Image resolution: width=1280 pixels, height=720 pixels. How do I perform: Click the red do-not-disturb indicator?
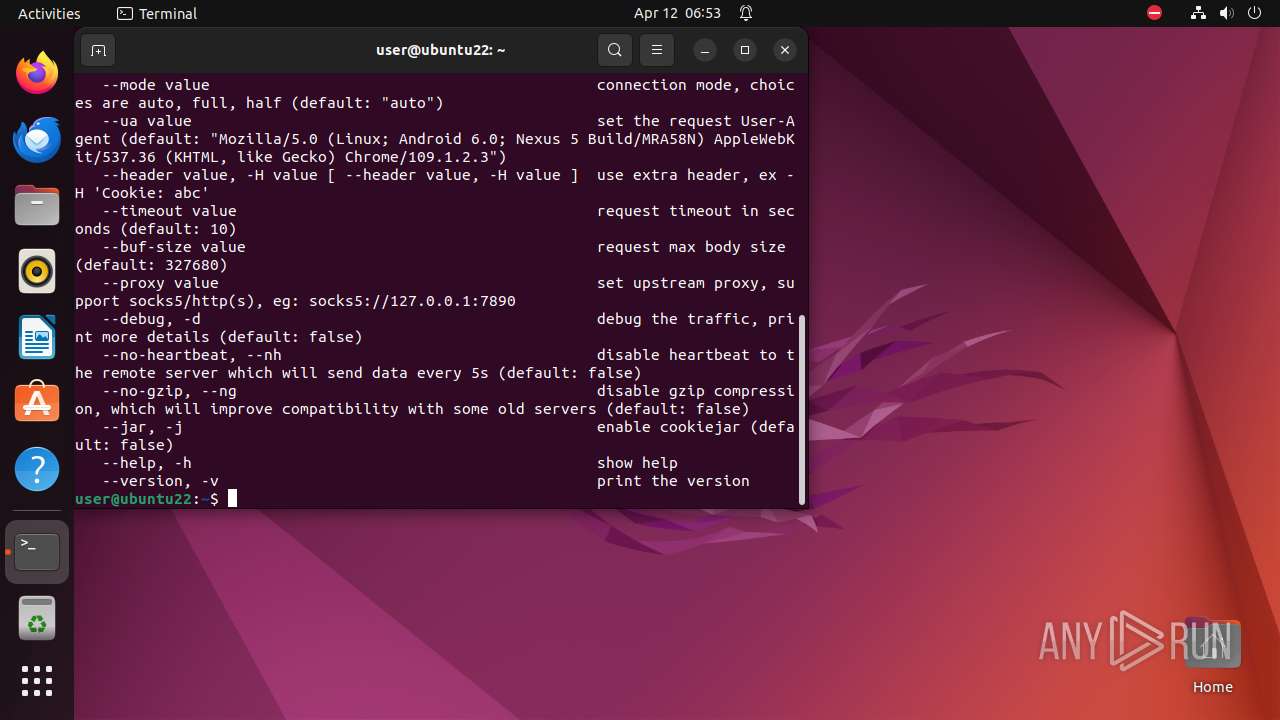pyautogui.click(x=1155, y=13)
